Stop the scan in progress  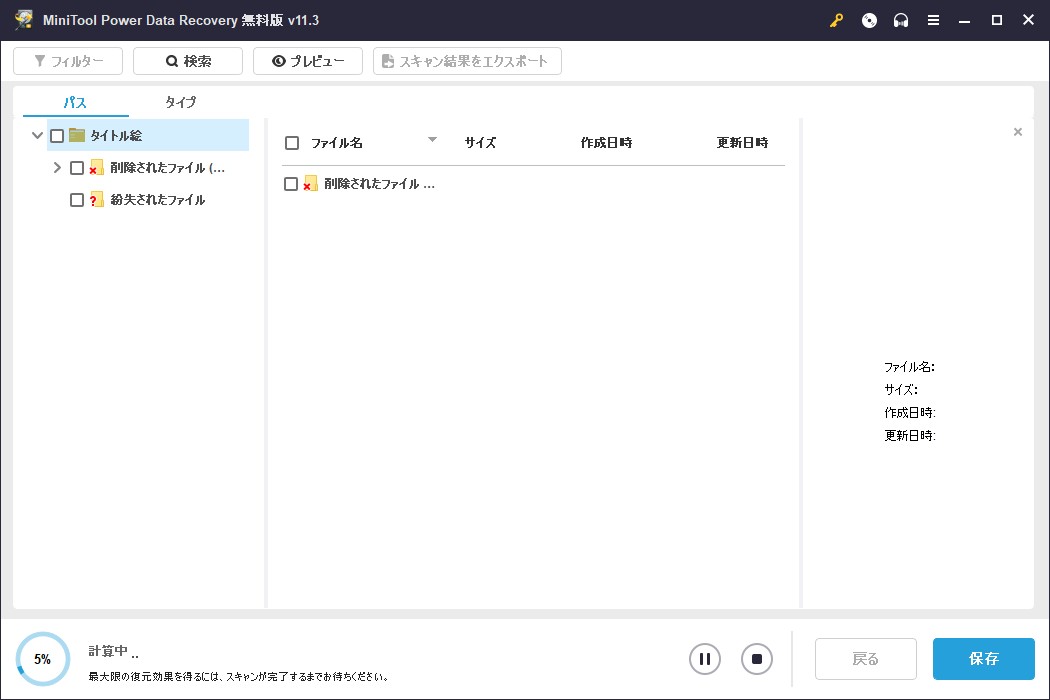(x=757, y=659)
